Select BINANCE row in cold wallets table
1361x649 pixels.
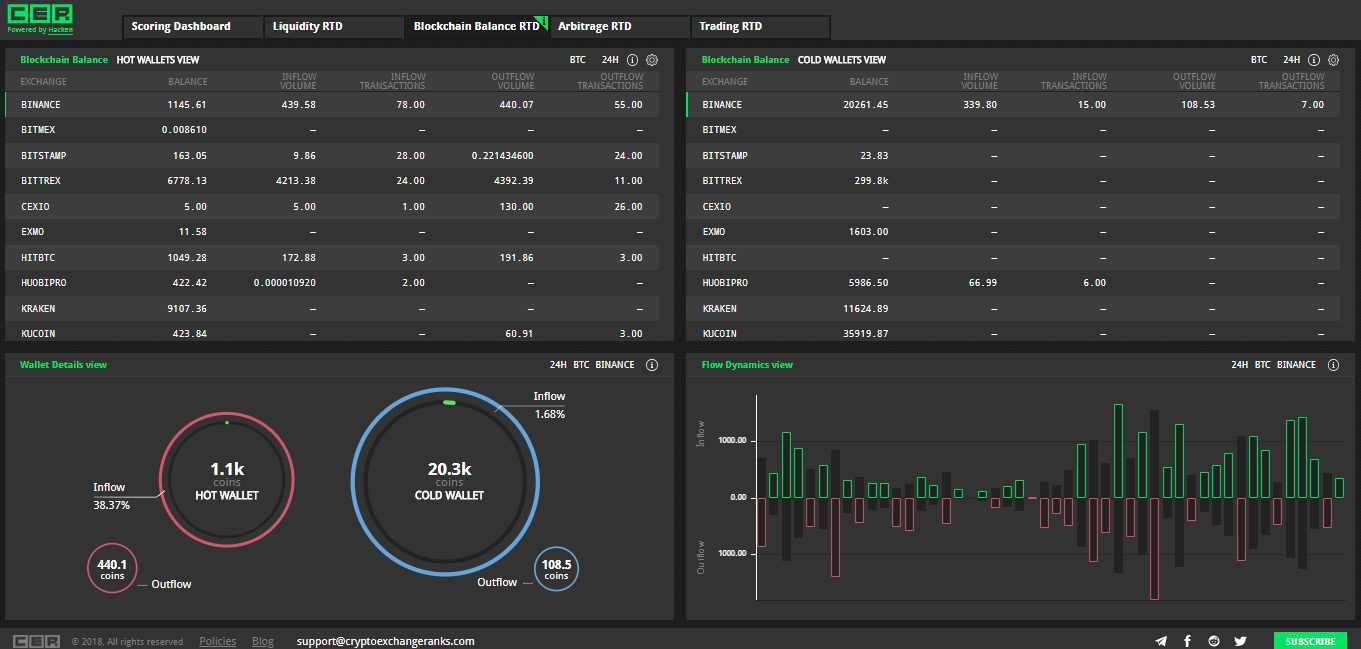(1013, 105)
